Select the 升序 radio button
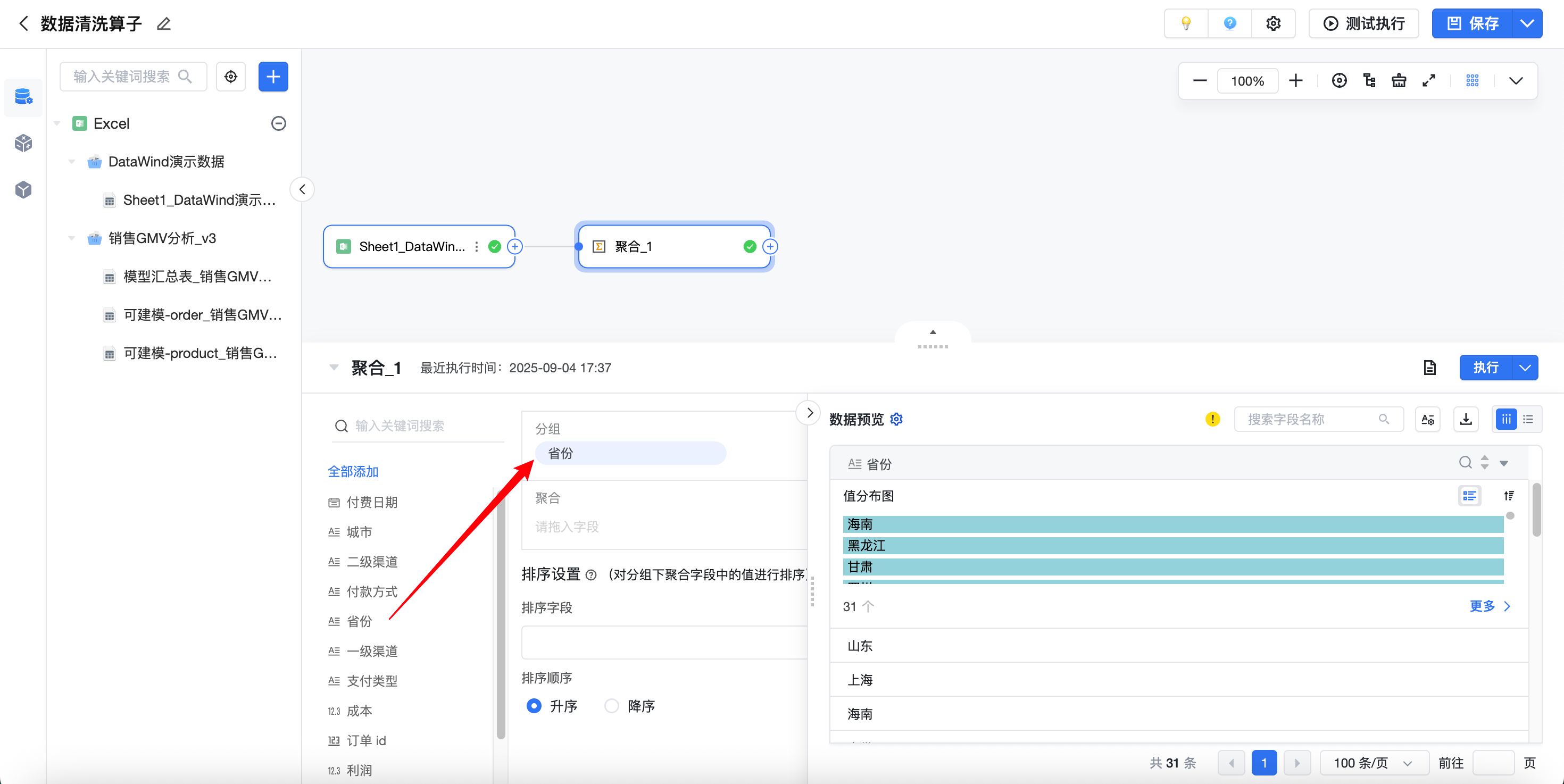This screenshot has height=784, width=1564. (534, 706)
